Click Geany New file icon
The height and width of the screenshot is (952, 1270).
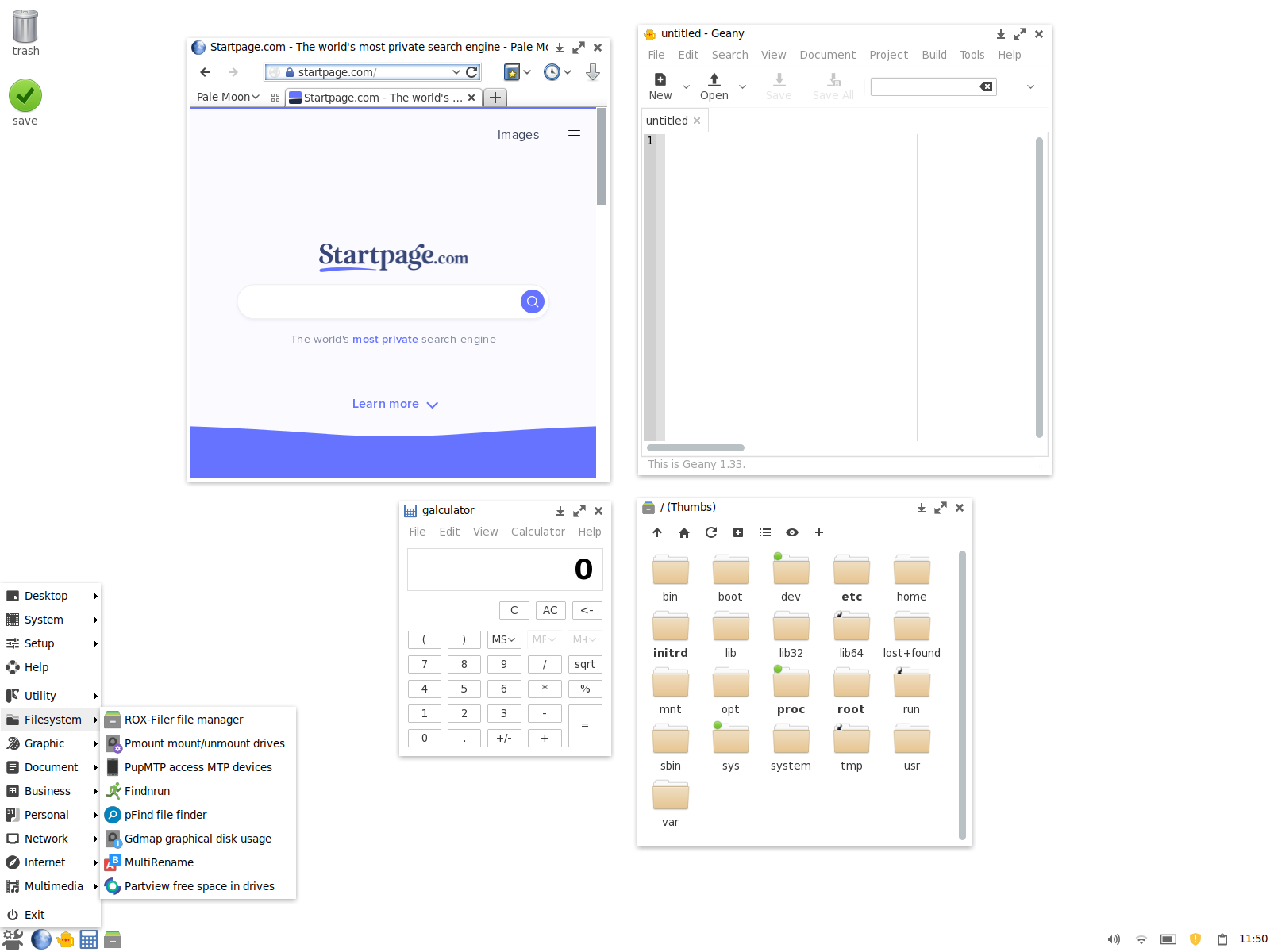660,79
